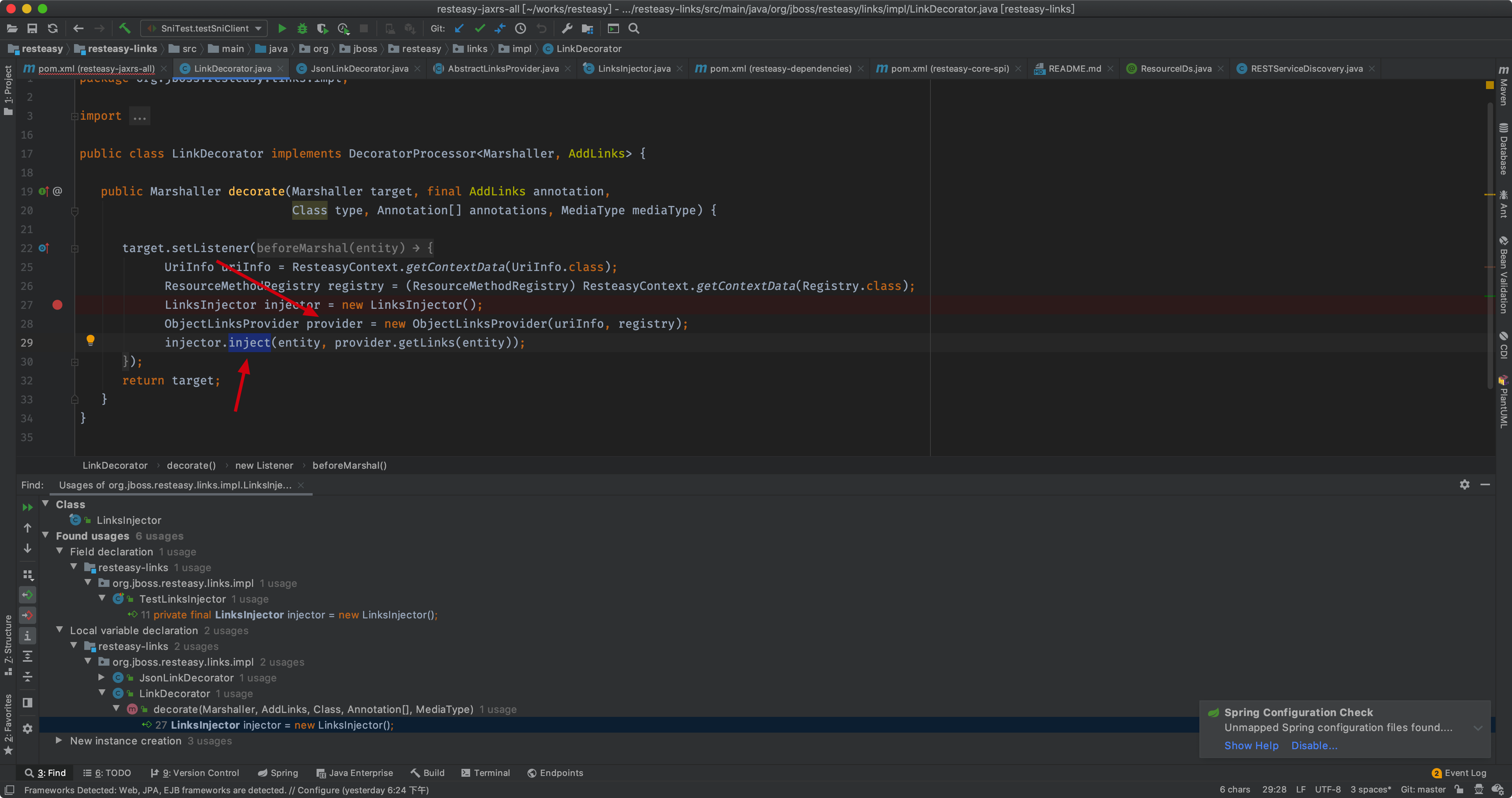Run SniTest.testSniClient with the green play button
The height and width of the screenshot is (798, 1512).
[x=282, y=28]
